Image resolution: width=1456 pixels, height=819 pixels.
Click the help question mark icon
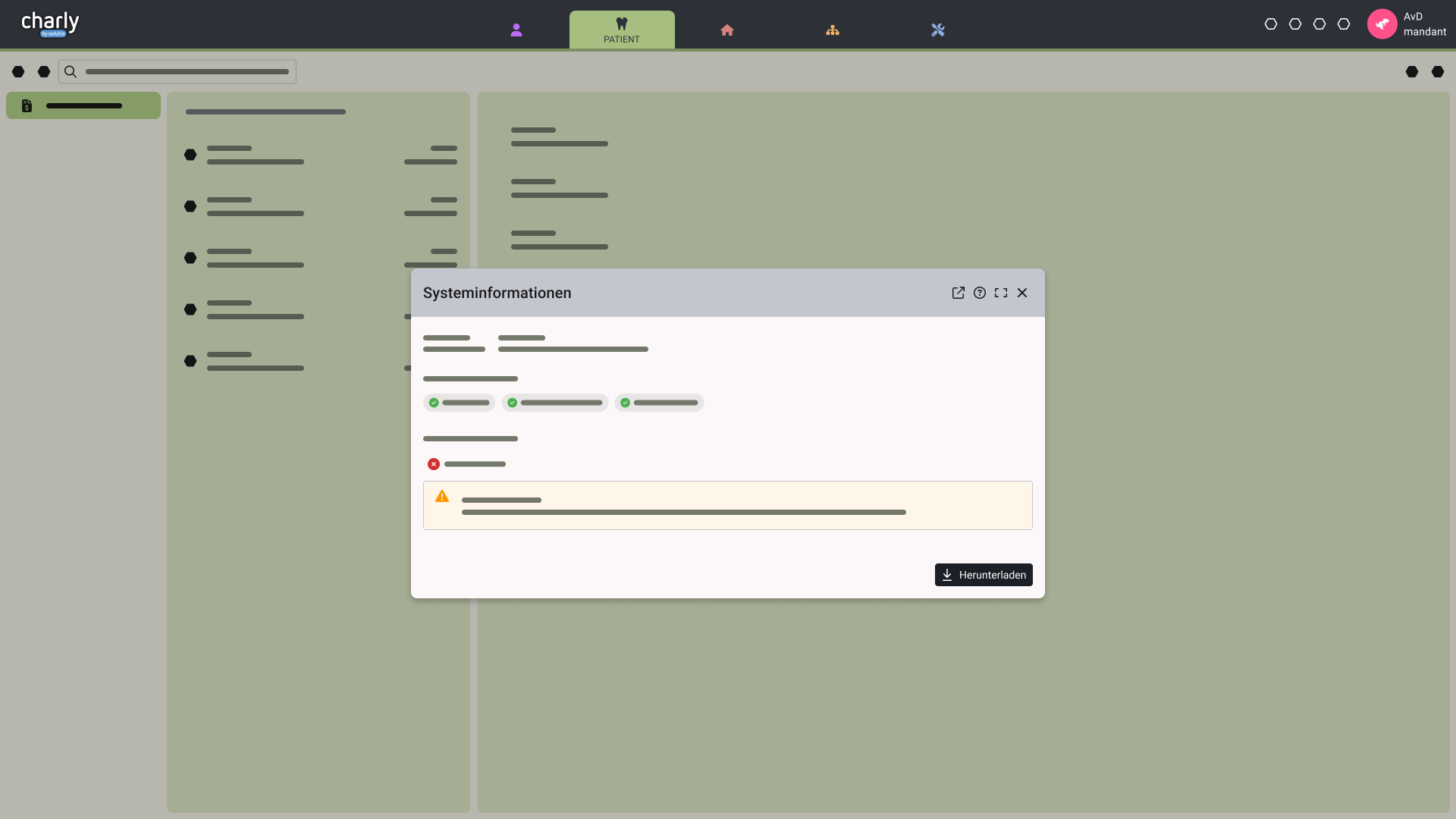(980, 293)
